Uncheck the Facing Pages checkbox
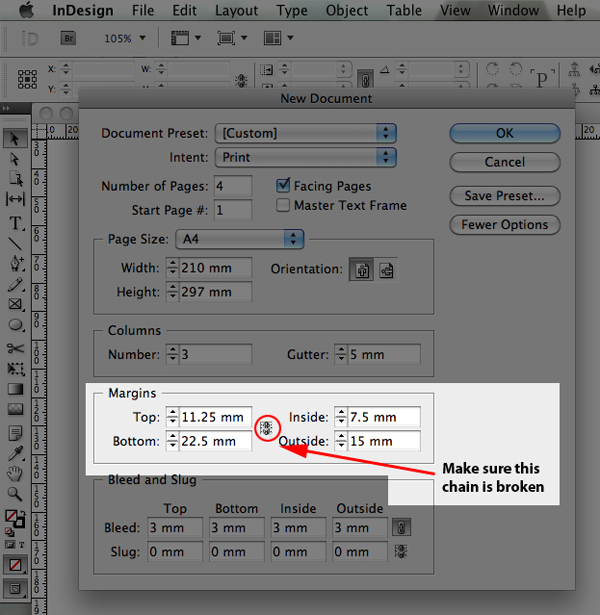 click(x=283, y=185)
